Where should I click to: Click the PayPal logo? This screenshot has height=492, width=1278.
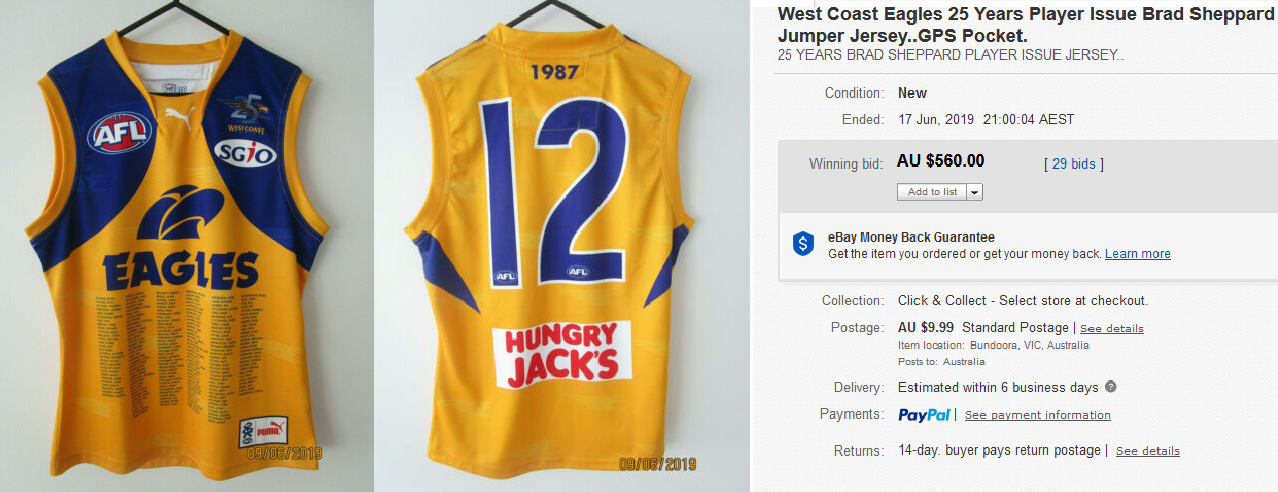point(924,414)
